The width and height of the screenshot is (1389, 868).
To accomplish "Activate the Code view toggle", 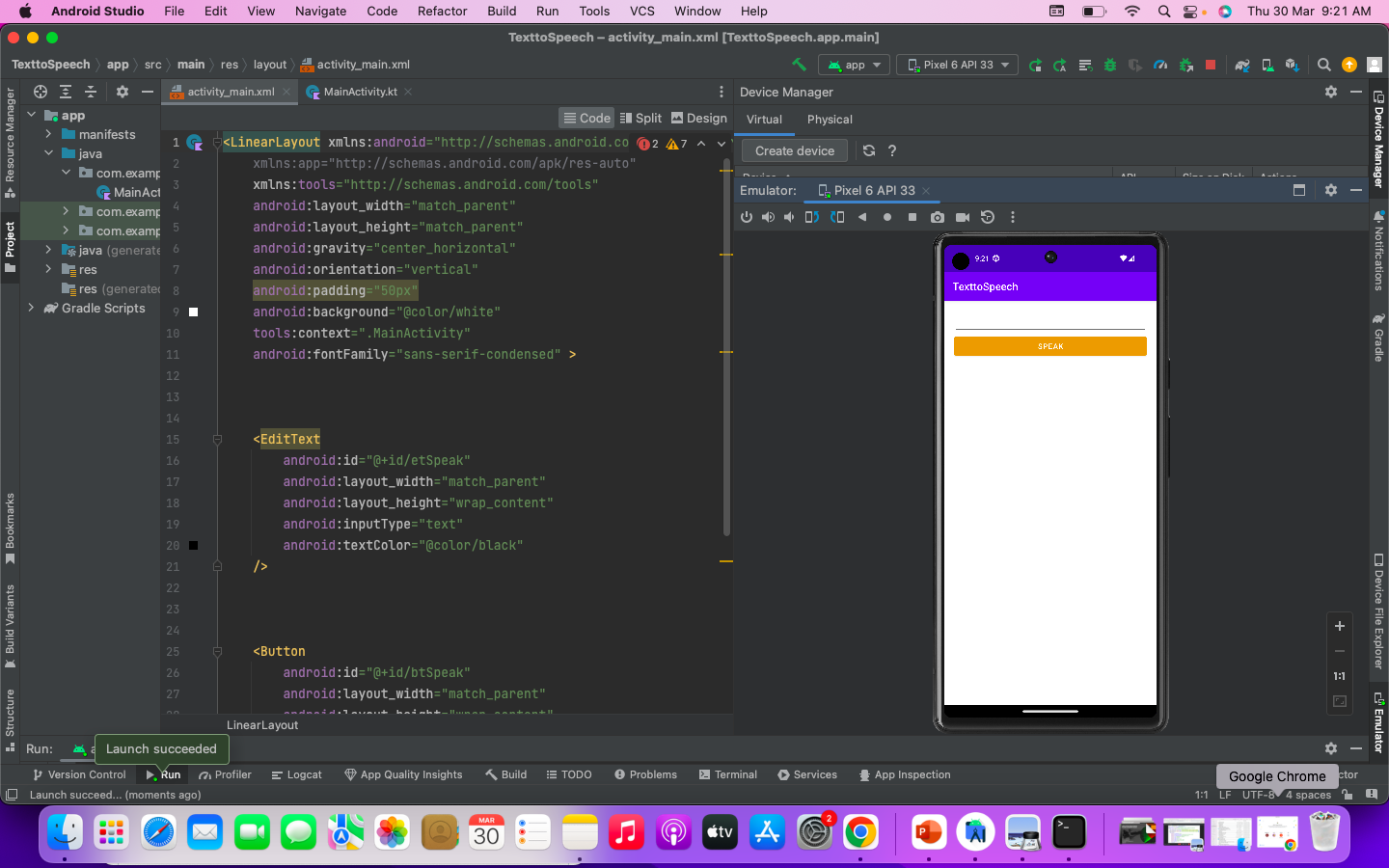I will click(x=586, y=117).
